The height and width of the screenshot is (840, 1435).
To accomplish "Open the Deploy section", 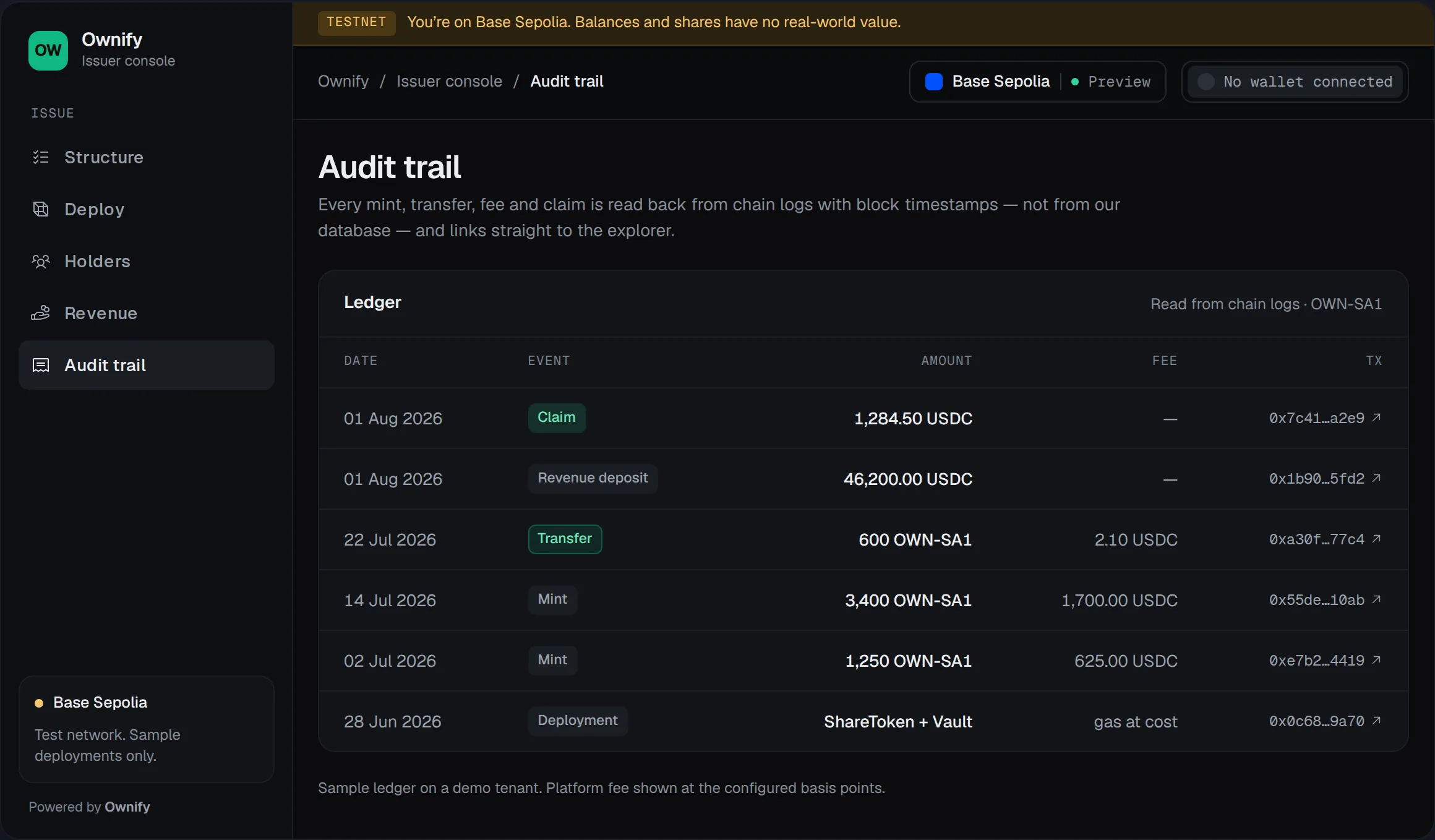I will click(147, 209).
